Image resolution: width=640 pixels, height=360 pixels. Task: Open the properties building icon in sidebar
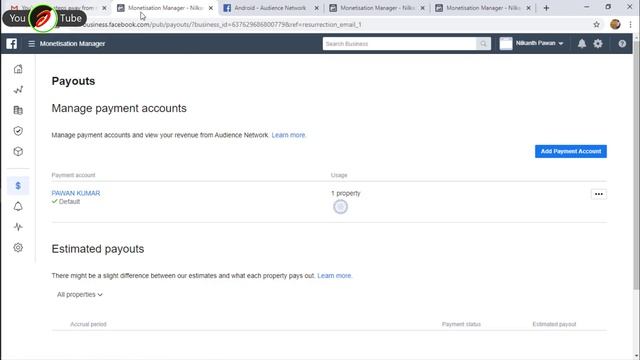click(x=18, y=110)
